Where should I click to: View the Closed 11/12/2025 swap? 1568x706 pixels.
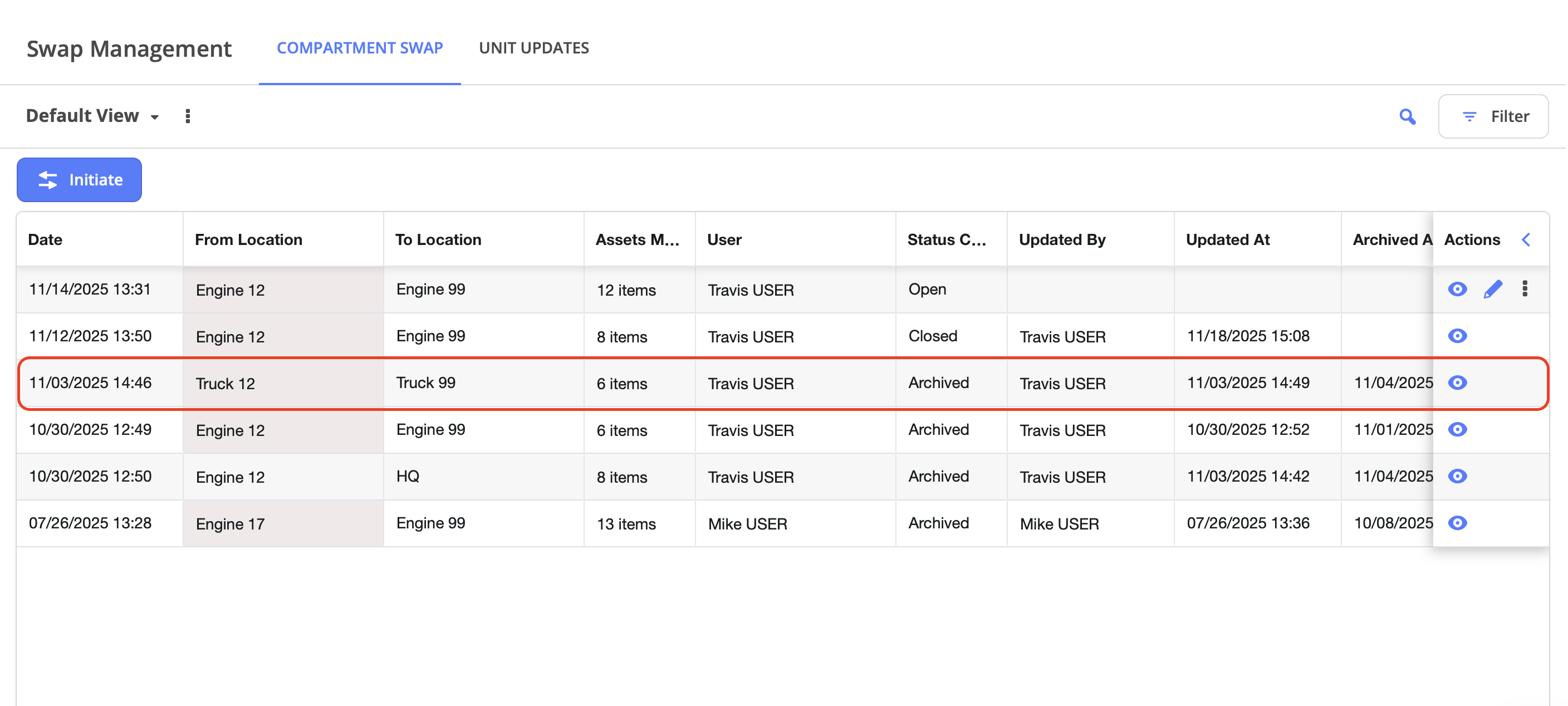(1457, 336)
